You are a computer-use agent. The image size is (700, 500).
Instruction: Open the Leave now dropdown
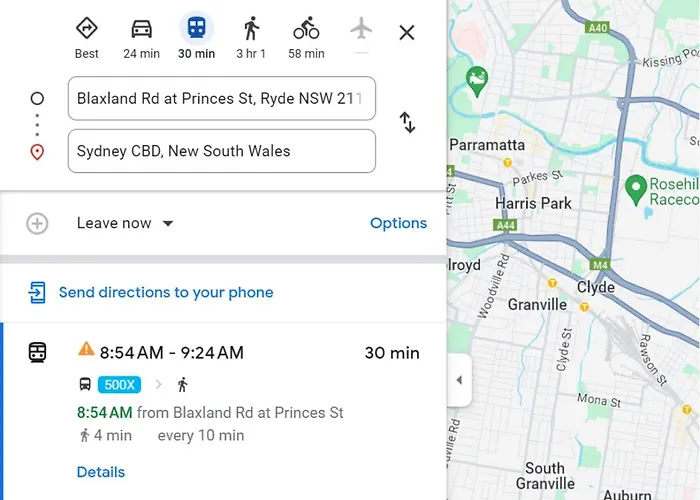pos(125,223)
